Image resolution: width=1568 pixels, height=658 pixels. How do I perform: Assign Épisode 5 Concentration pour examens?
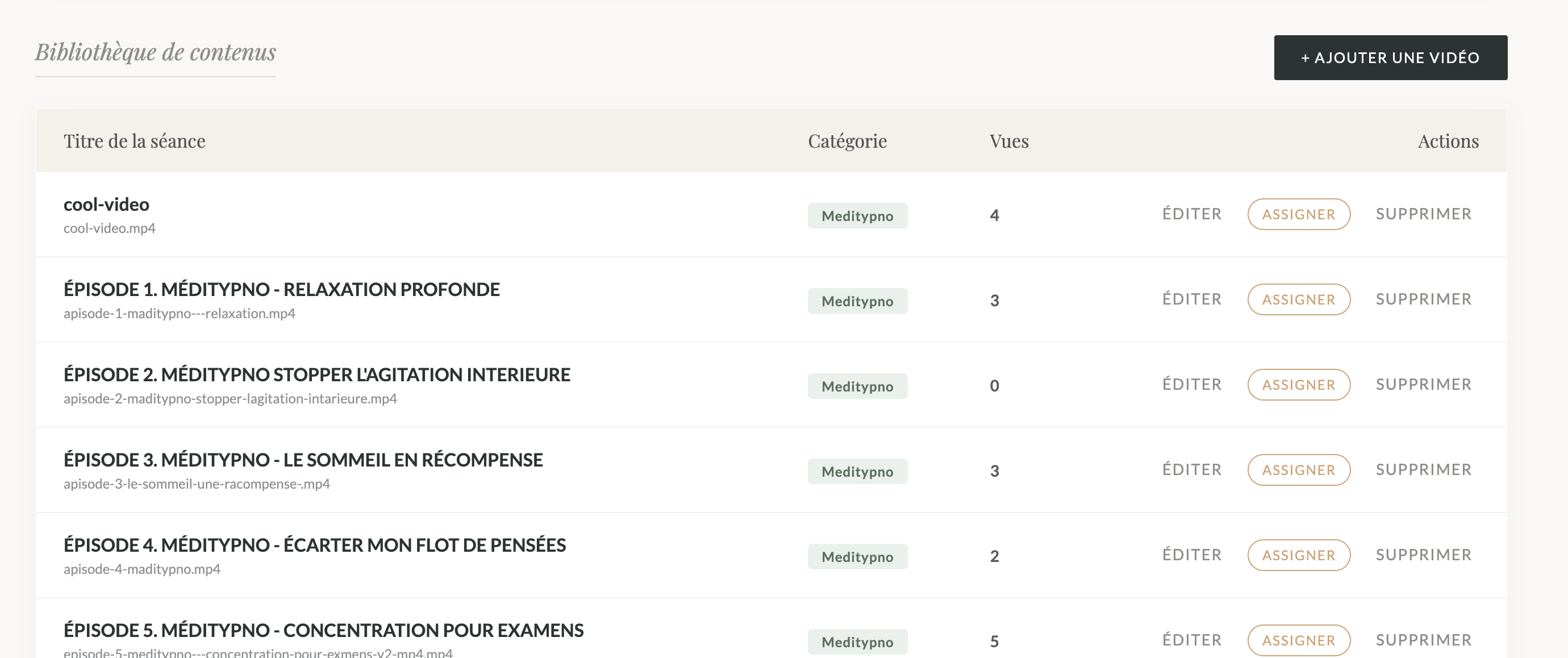tap(1298, 640)
